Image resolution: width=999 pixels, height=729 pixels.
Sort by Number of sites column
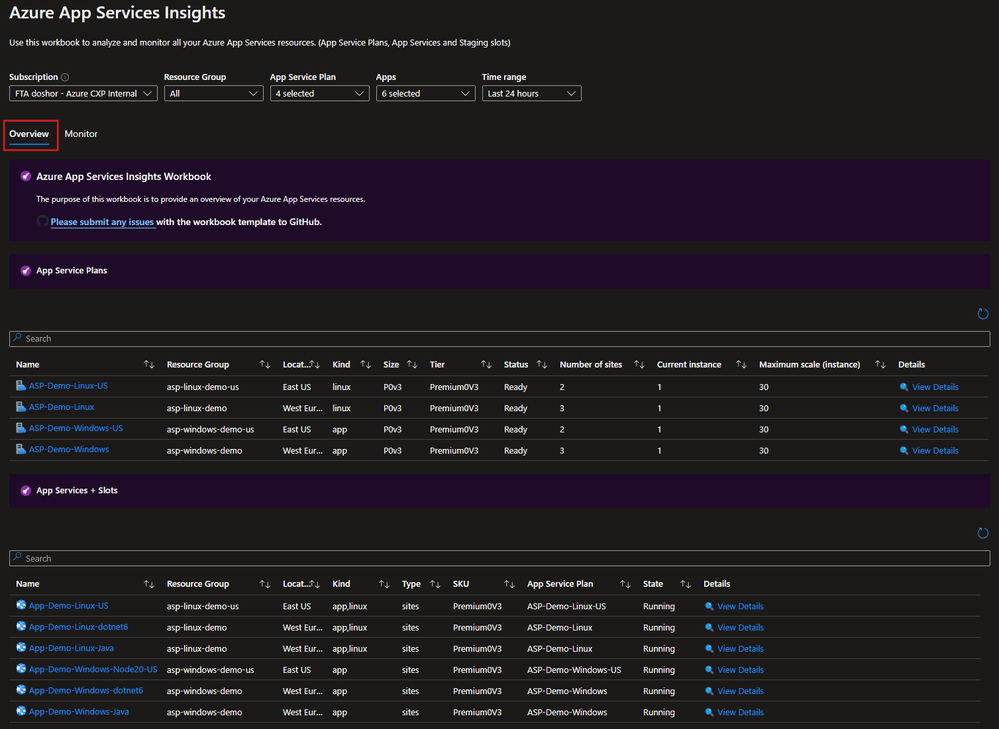tap(639, 364)
